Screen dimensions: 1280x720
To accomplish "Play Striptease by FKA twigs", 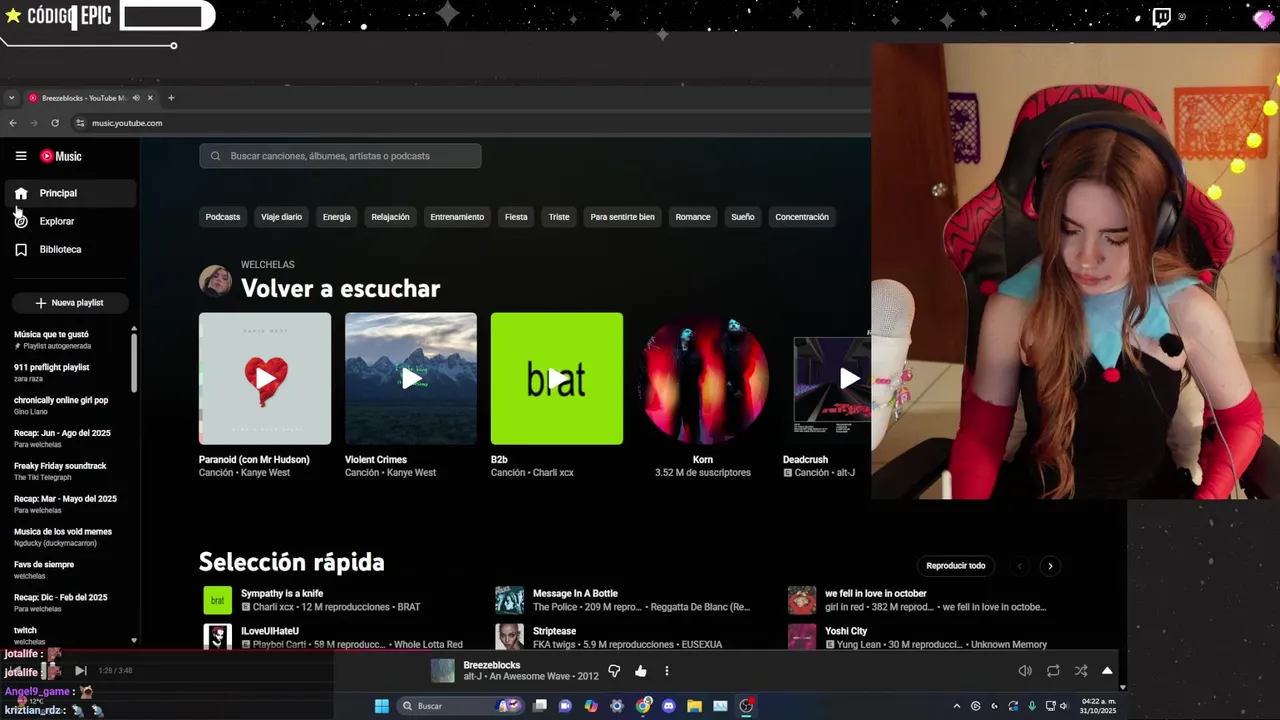I will click(x=509, y=637).
